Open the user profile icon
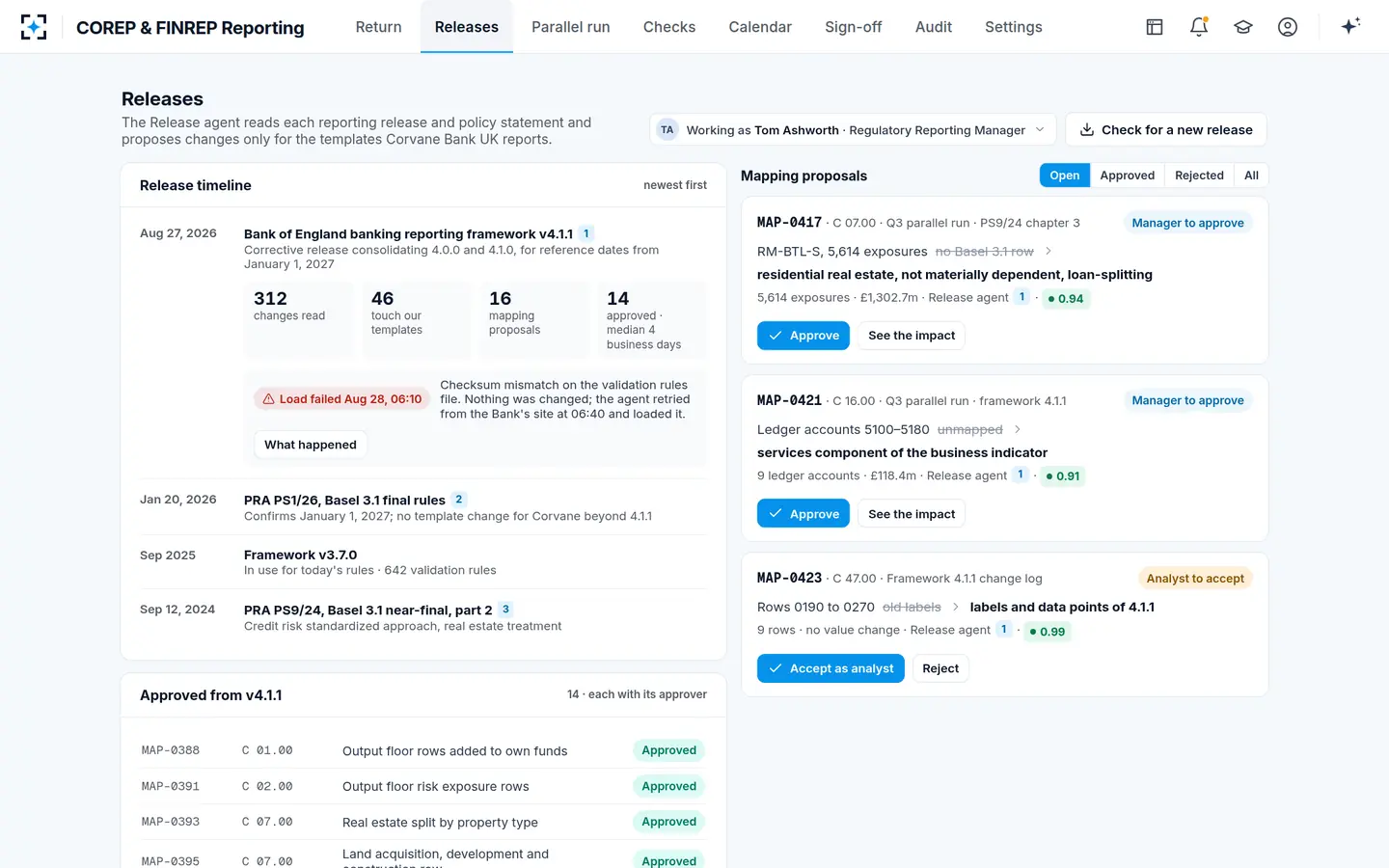Screen dimensions: 1389x868 1288,27
